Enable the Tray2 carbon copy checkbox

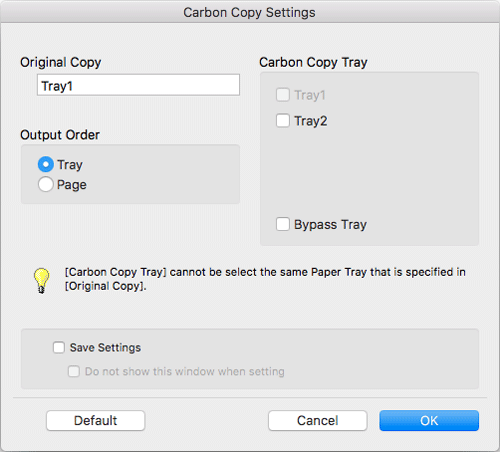tap(283, 121)
